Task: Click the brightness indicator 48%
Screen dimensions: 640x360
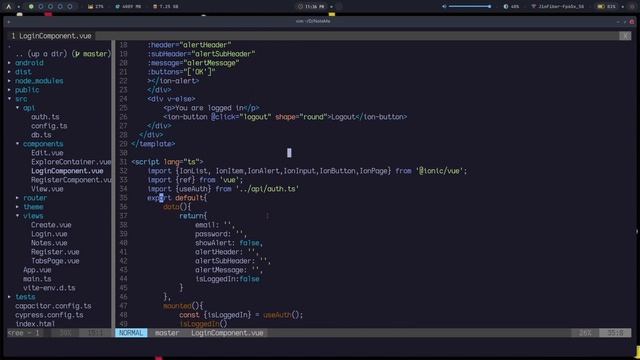Action: pyautogui.click(x=511, y=7)
